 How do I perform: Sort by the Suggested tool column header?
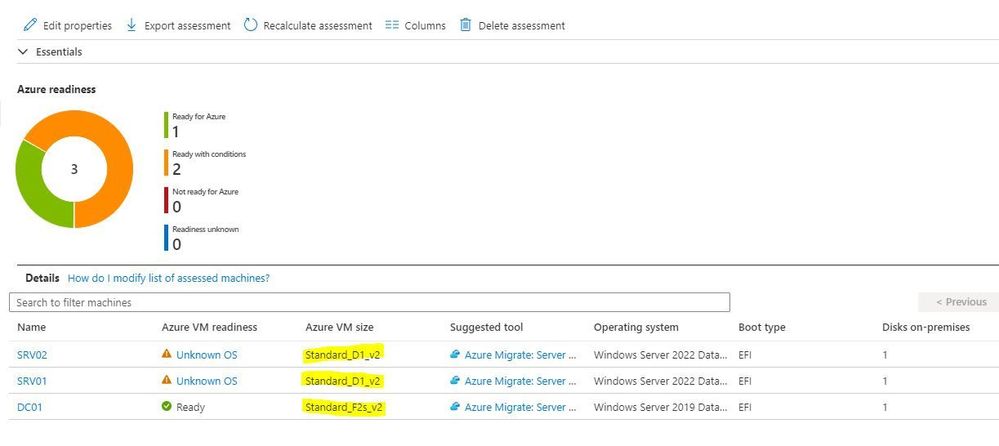point(486,327)
